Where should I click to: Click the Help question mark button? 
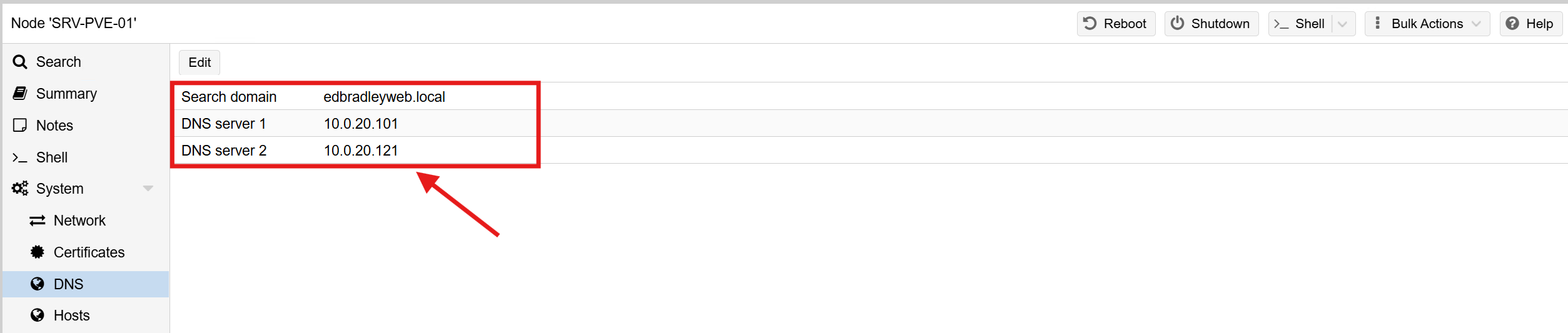coord(1530,24)
